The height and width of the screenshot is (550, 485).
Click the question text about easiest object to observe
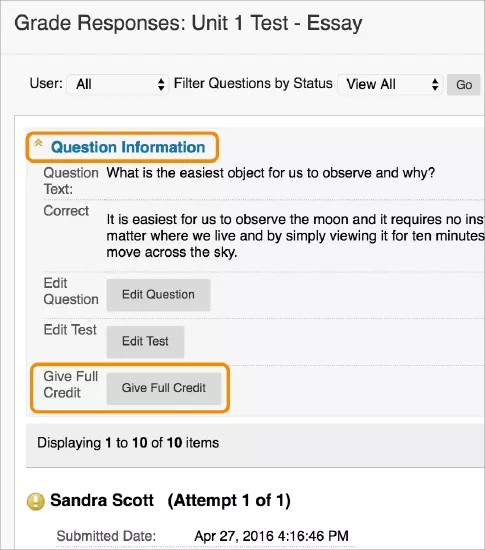click(x=270, y=173)
